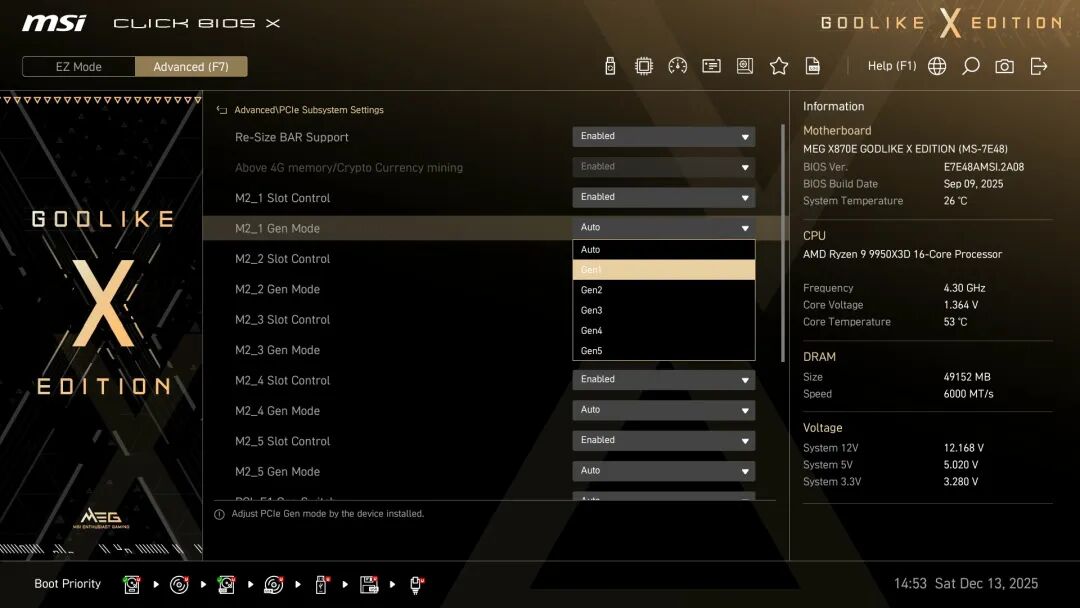Viewport: 1080px width, 608px height.
Task: Open the speedometer gauge icon
Action: tap(677, 66)
